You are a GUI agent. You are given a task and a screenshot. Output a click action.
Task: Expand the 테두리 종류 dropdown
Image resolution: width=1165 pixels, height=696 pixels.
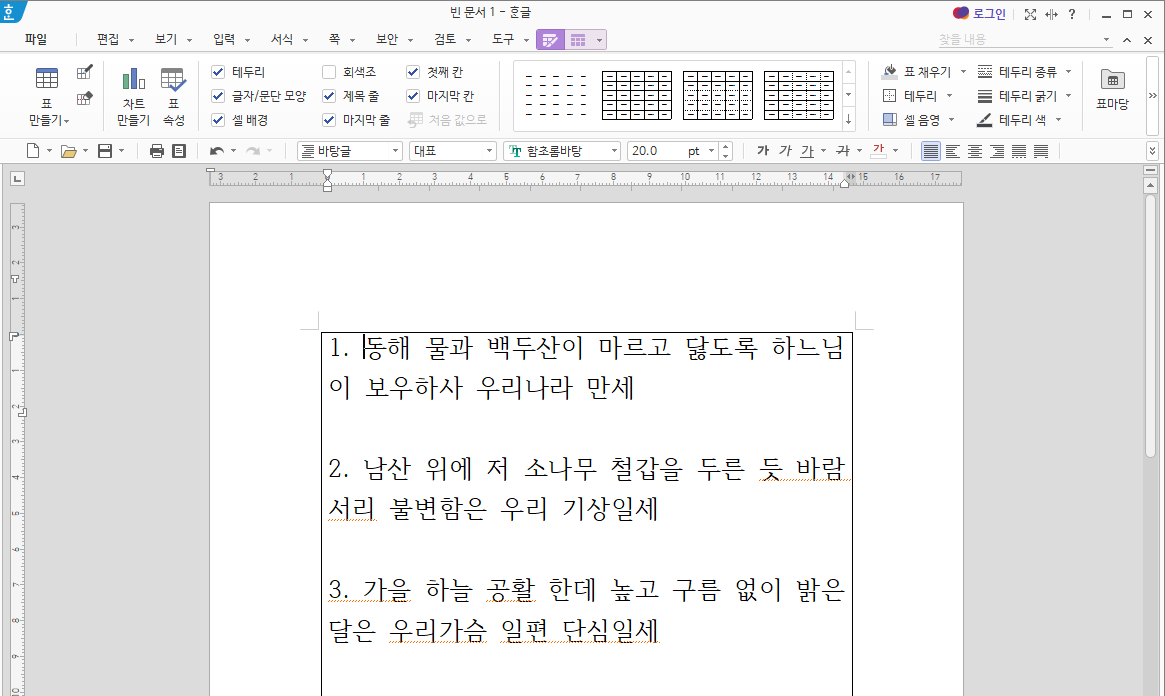tap(1068, 72)
